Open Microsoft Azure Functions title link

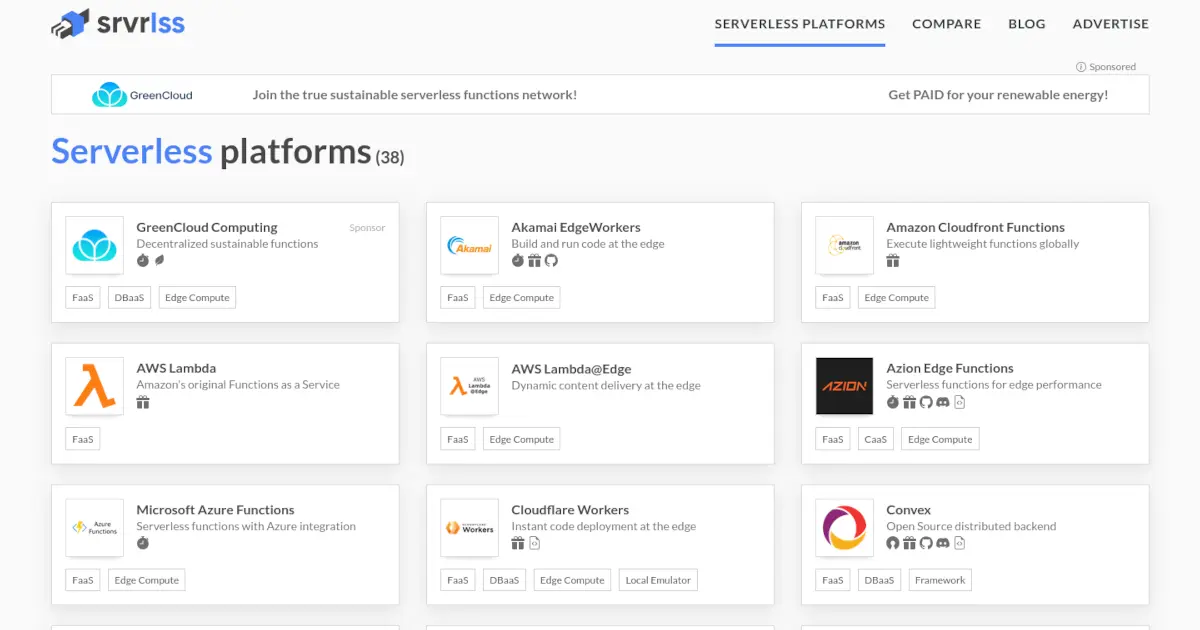(x=215, y=509)
